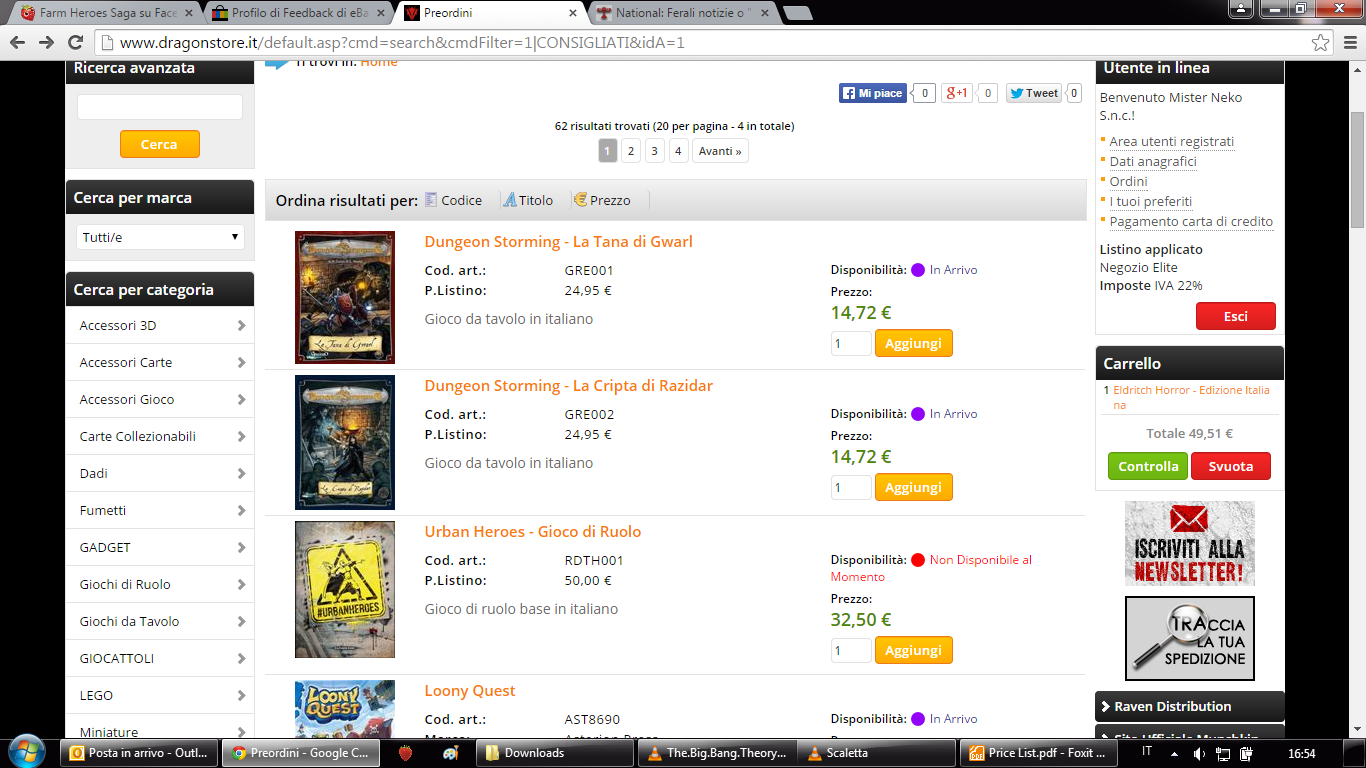
Task: Open La Cripta di Razidar cover image
Action: (345, 442)
